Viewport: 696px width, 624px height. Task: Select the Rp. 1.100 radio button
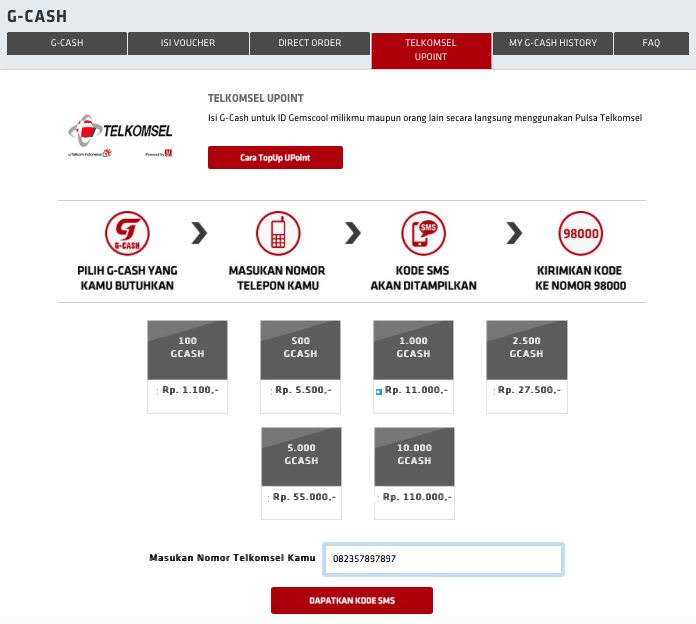[157, 391]
